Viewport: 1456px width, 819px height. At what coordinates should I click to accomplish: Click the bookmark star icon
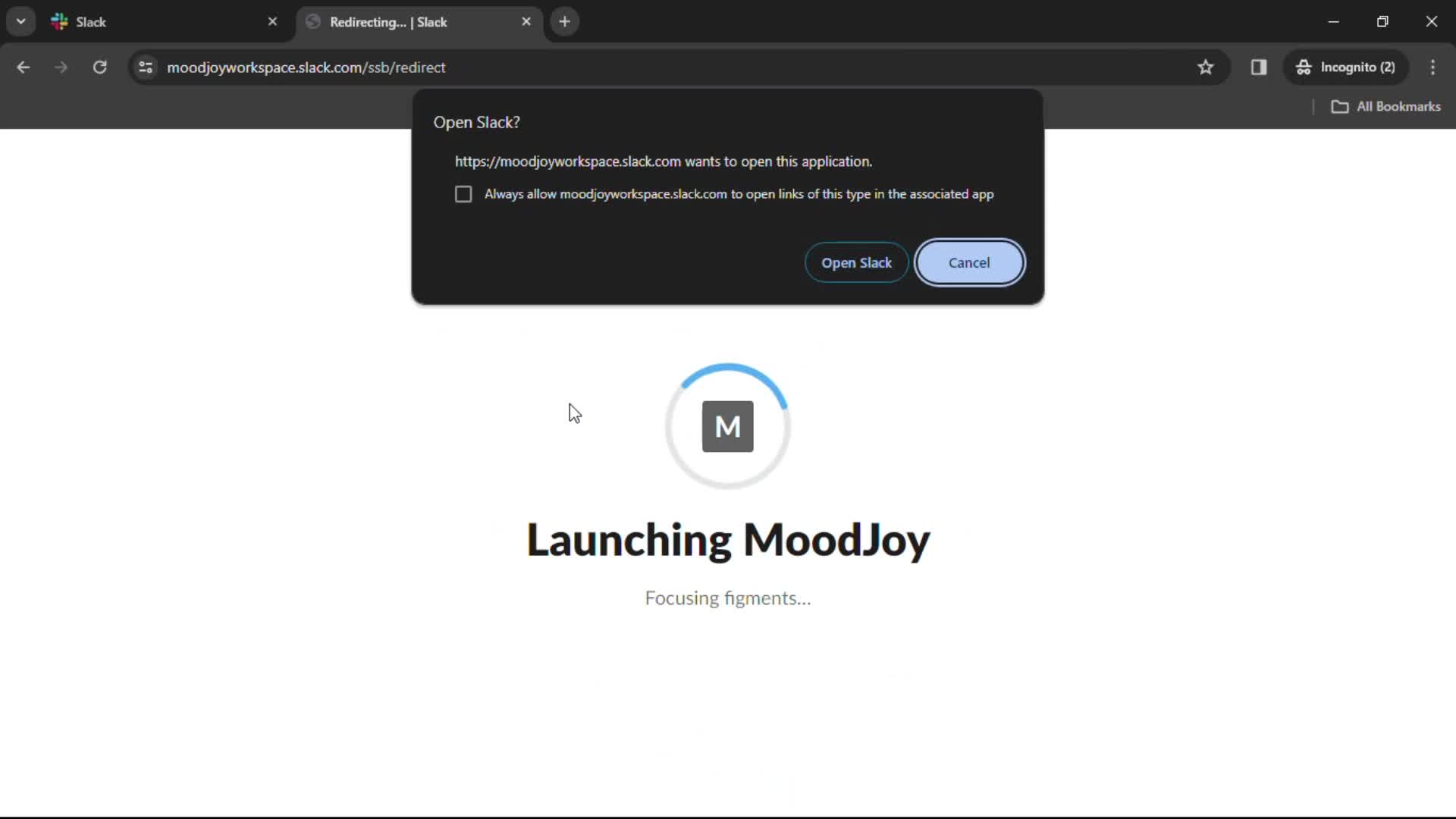pyautogui.click(x=1206, y=67)
